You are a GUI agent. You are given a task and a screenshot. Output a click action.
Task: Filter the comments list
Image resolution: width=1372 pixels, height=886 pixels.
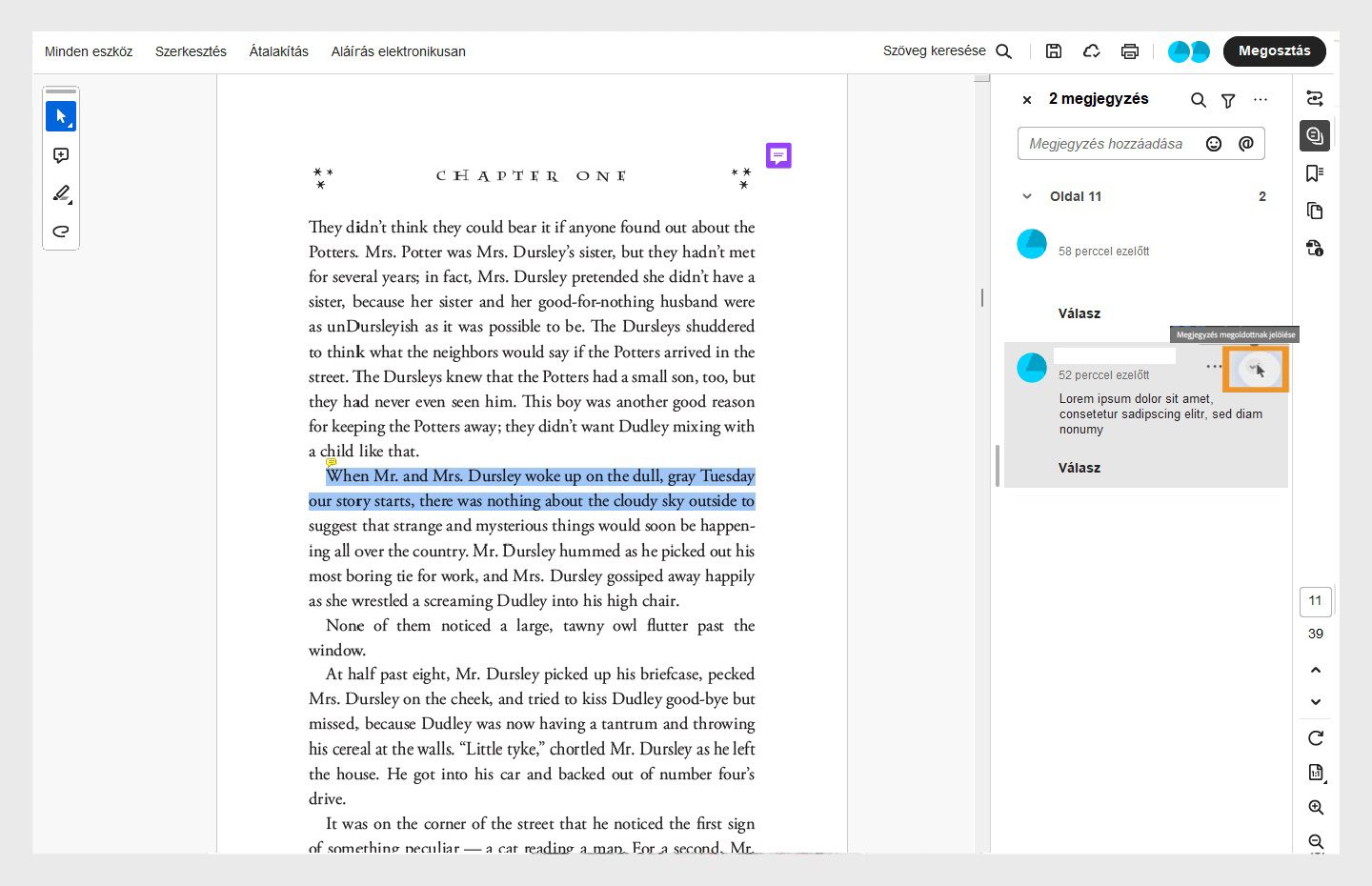1228,100
